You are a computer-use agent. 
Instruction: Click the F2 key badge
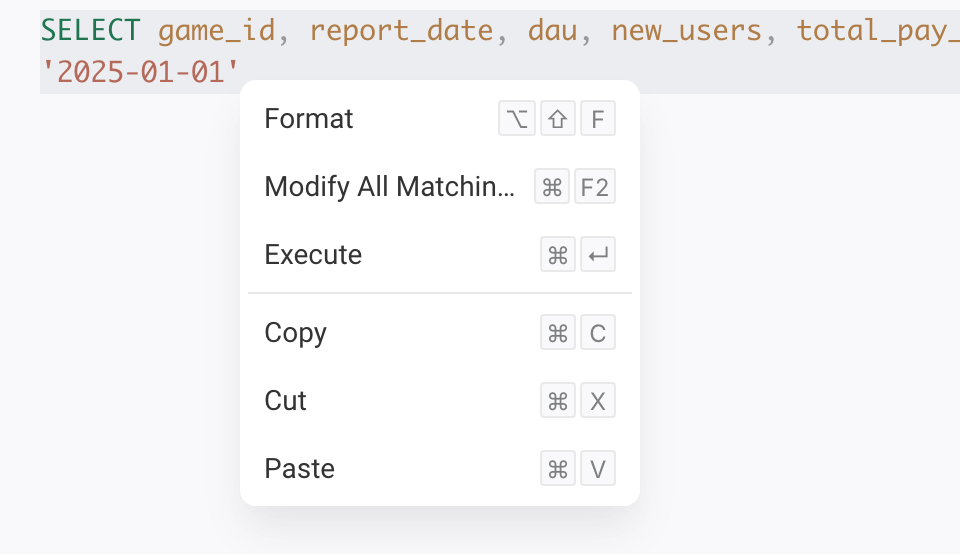[x=594, y=187]
